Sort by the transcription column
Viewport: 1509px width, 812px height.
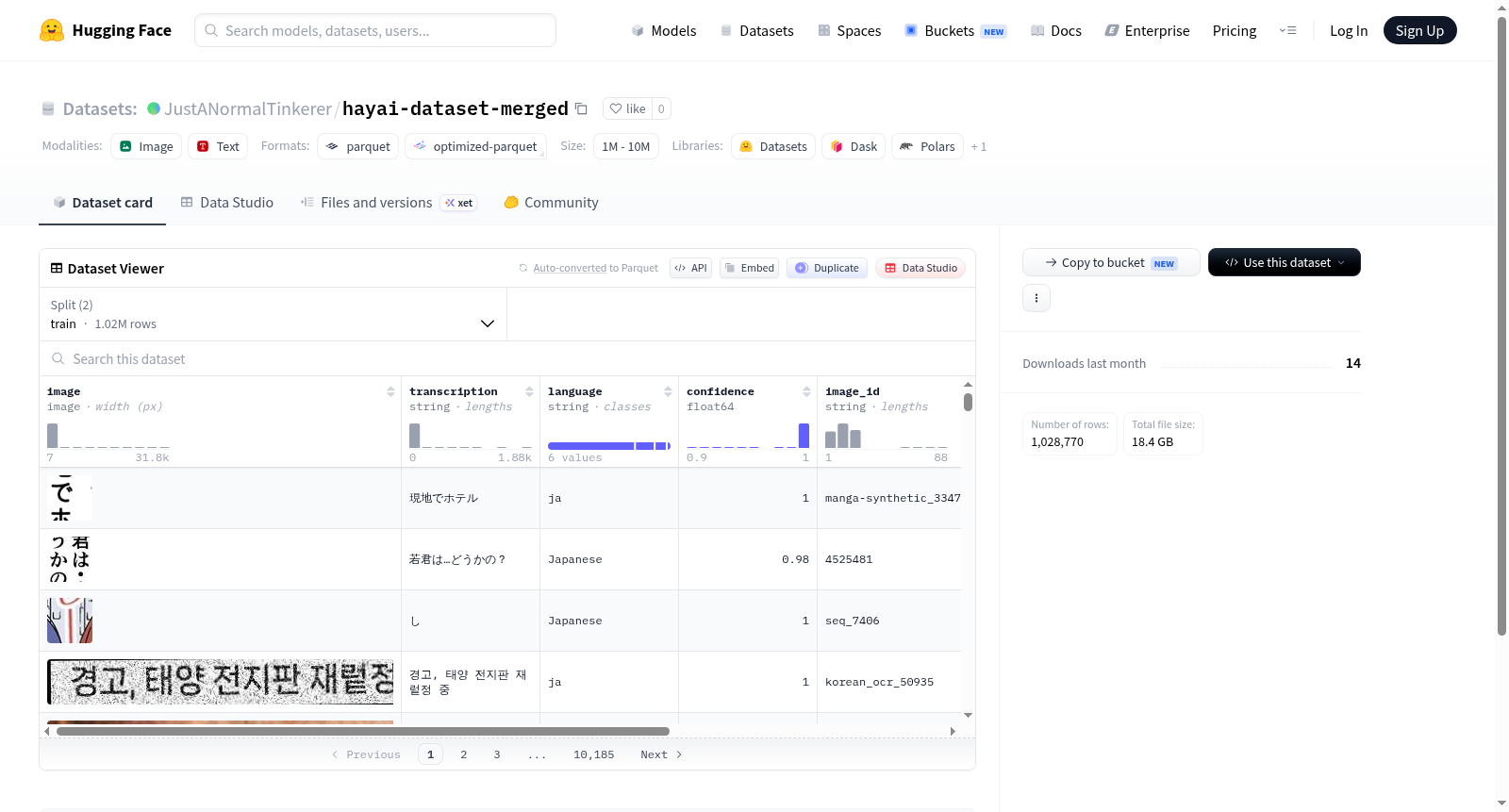coord(529,391)
